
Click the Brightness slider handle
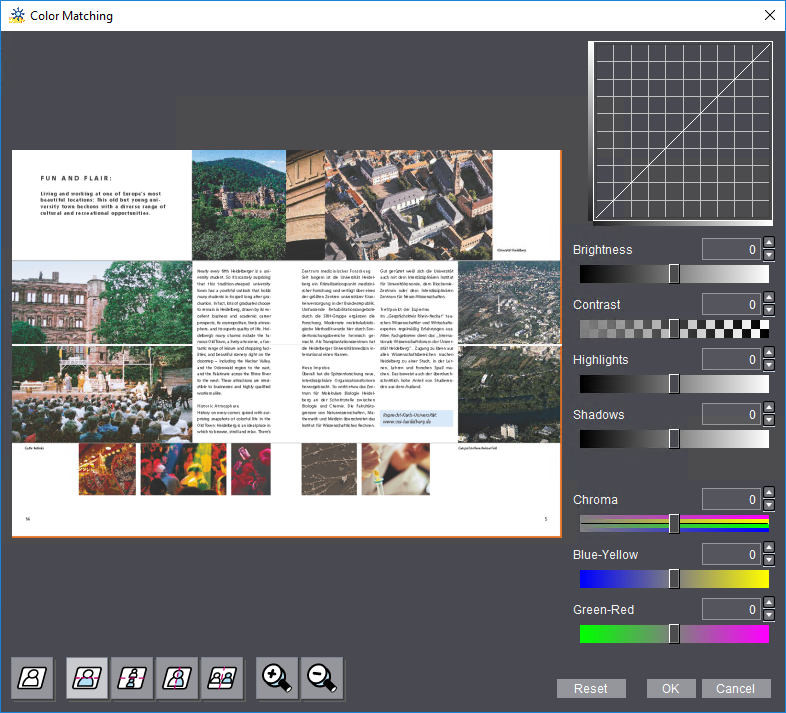tap(674, 274)
